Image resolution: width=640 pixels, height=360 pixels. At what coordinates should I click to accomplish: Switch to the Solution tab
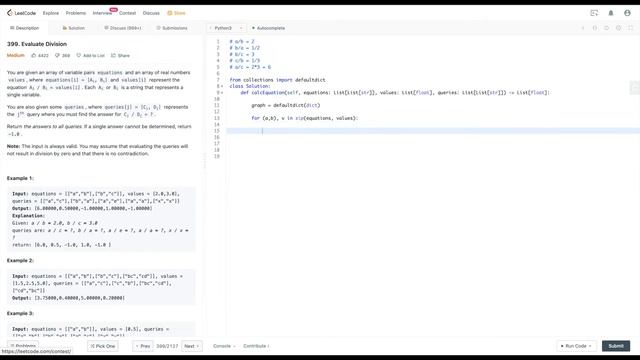[73, 28]
